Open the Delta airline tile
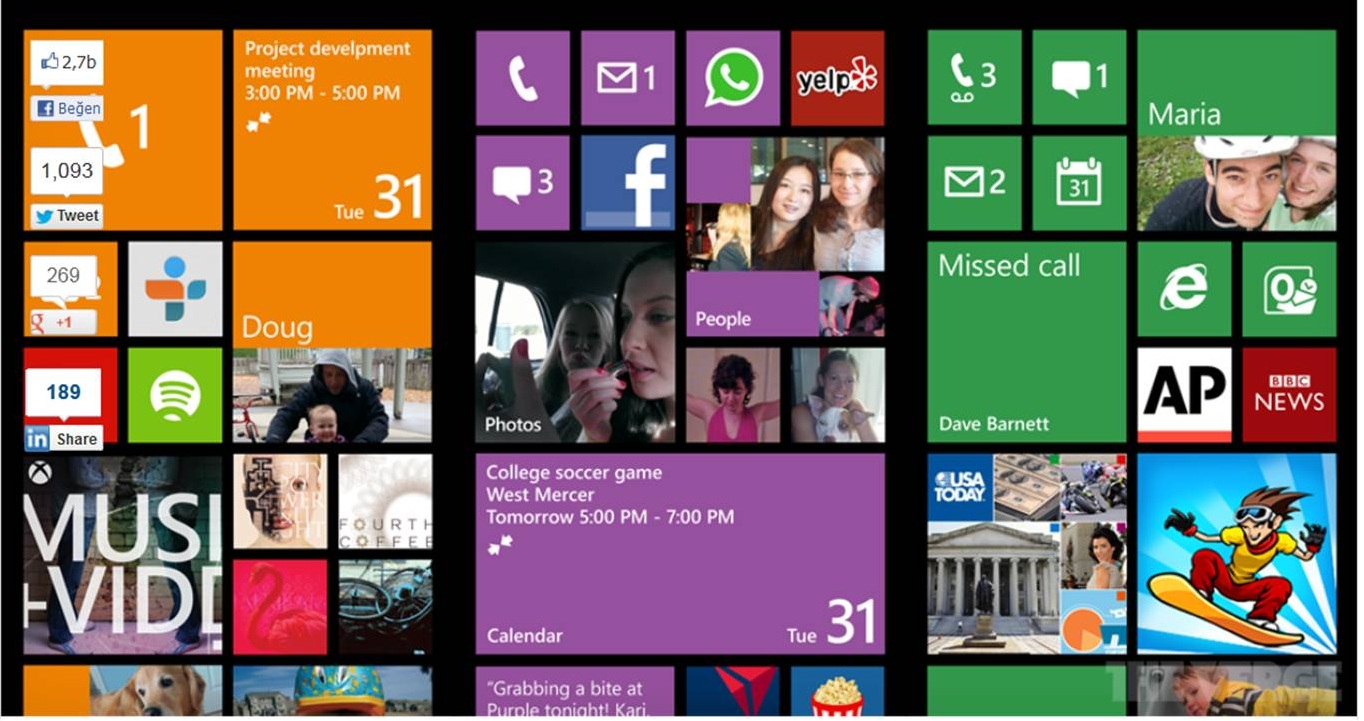Image resolution: width=1364 pixels, height=721 pixels. pyautogui.click(x=733, y=692)
